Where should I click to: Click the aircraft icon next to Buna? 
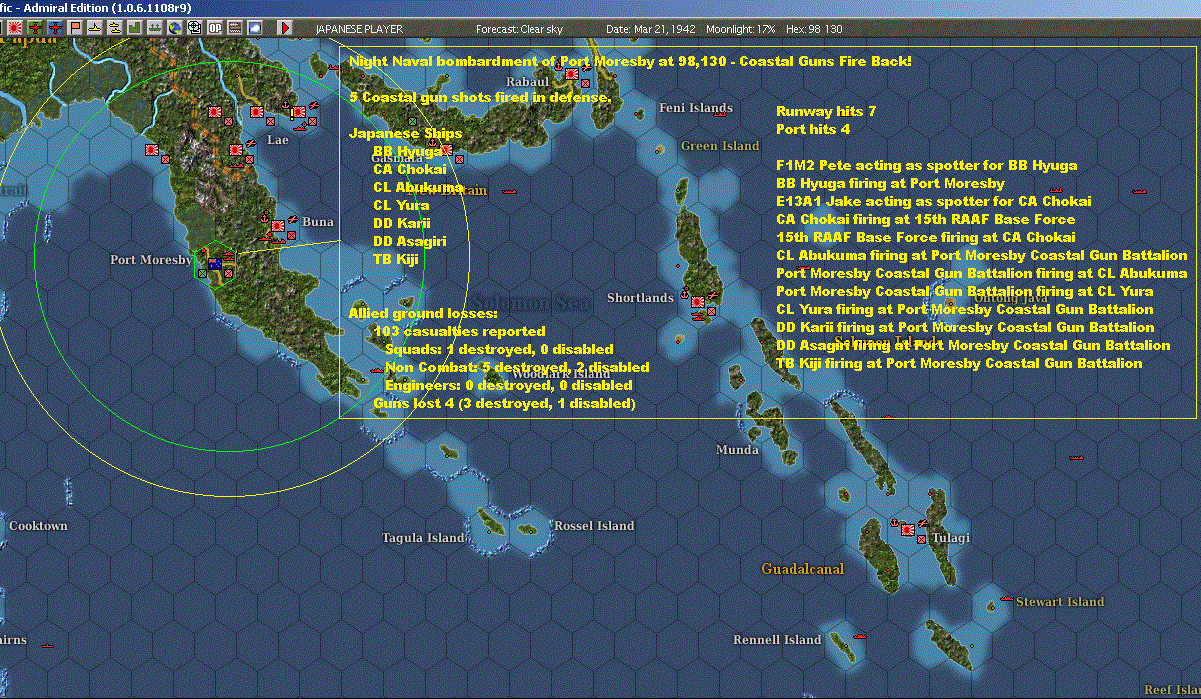click(292, 220)
